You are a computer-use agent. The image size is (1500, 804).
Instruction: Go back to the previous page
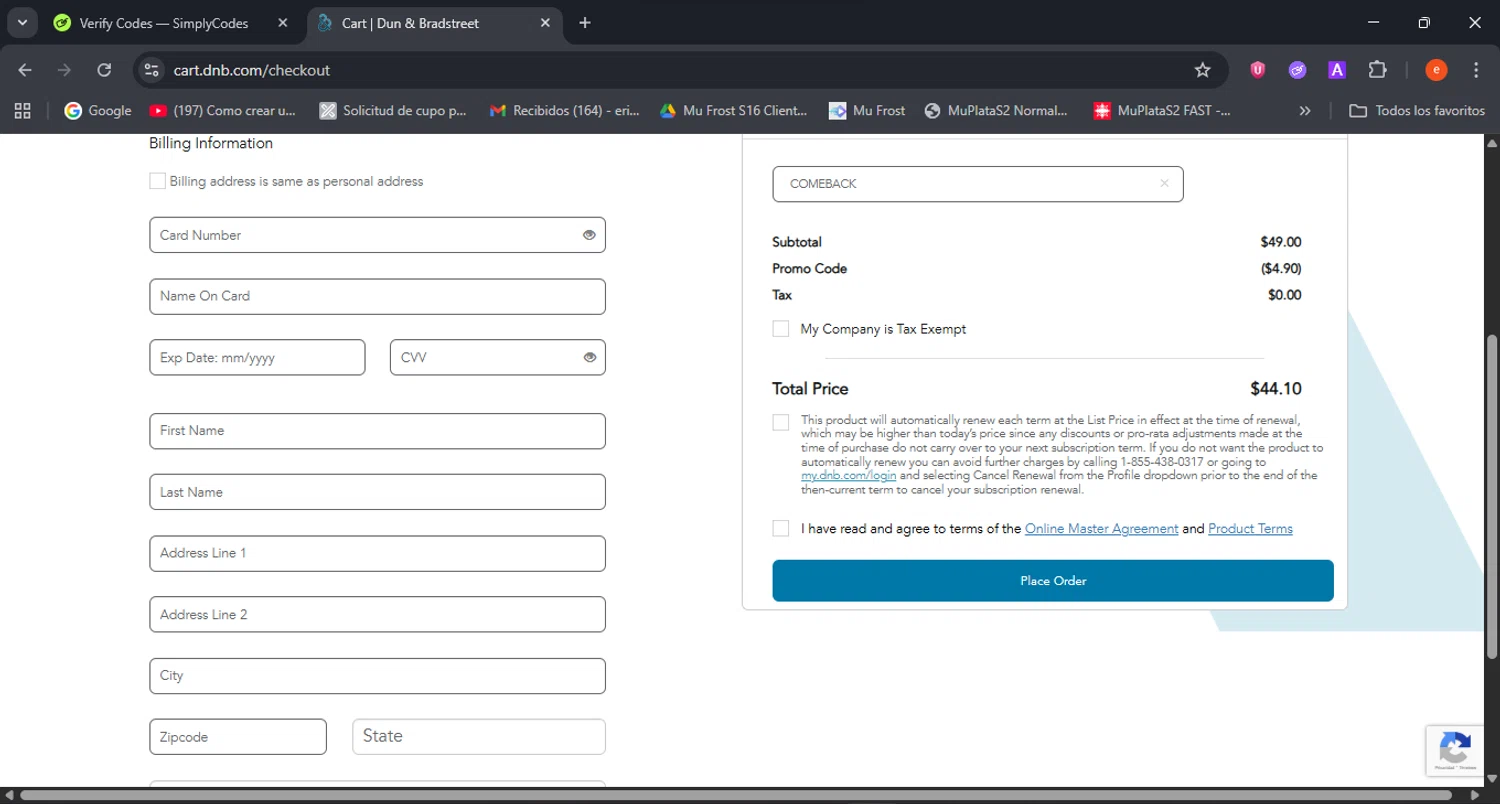(25, 70)
